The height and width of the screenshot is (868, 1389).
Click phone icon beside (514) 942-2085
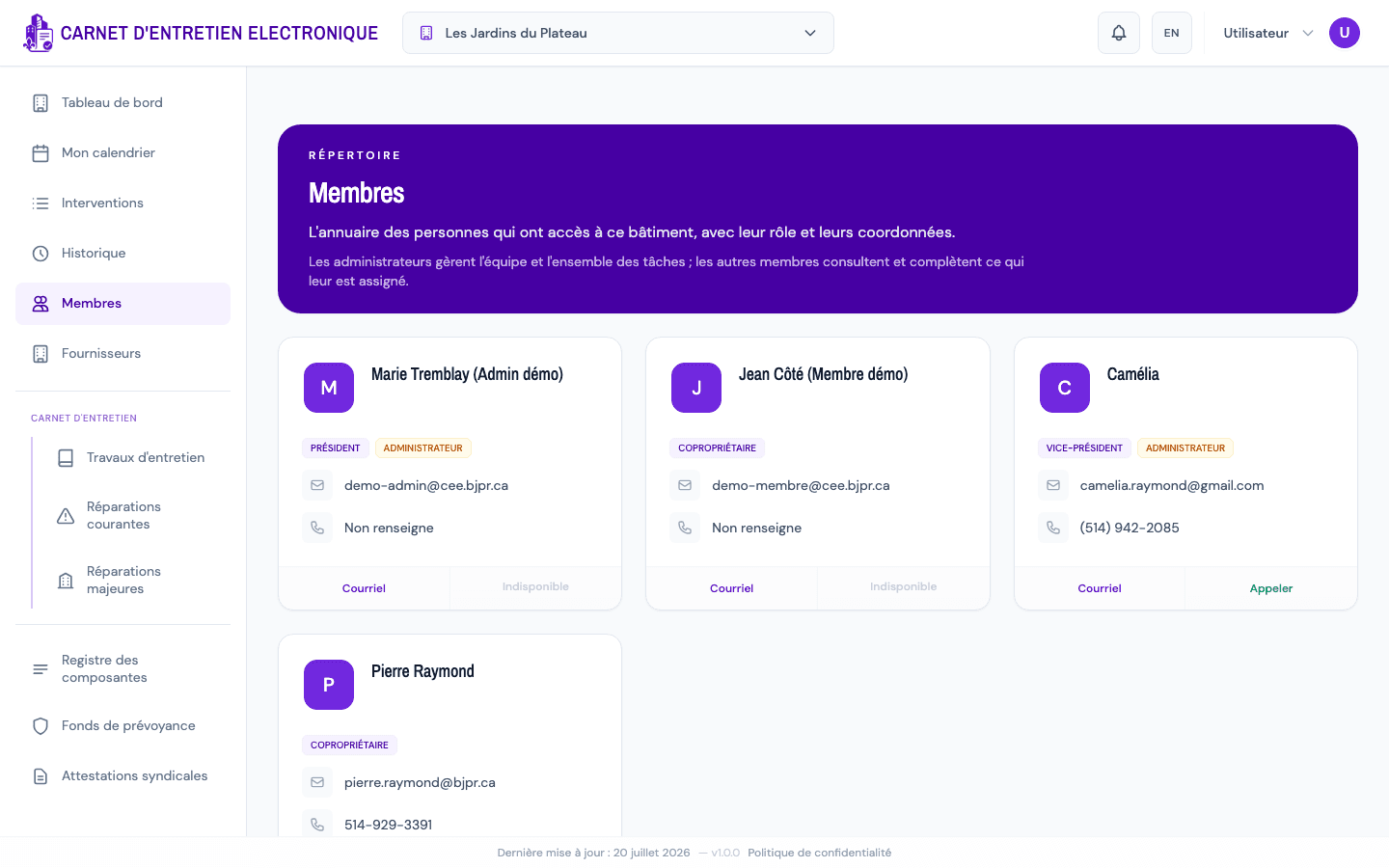(1053, 528)
